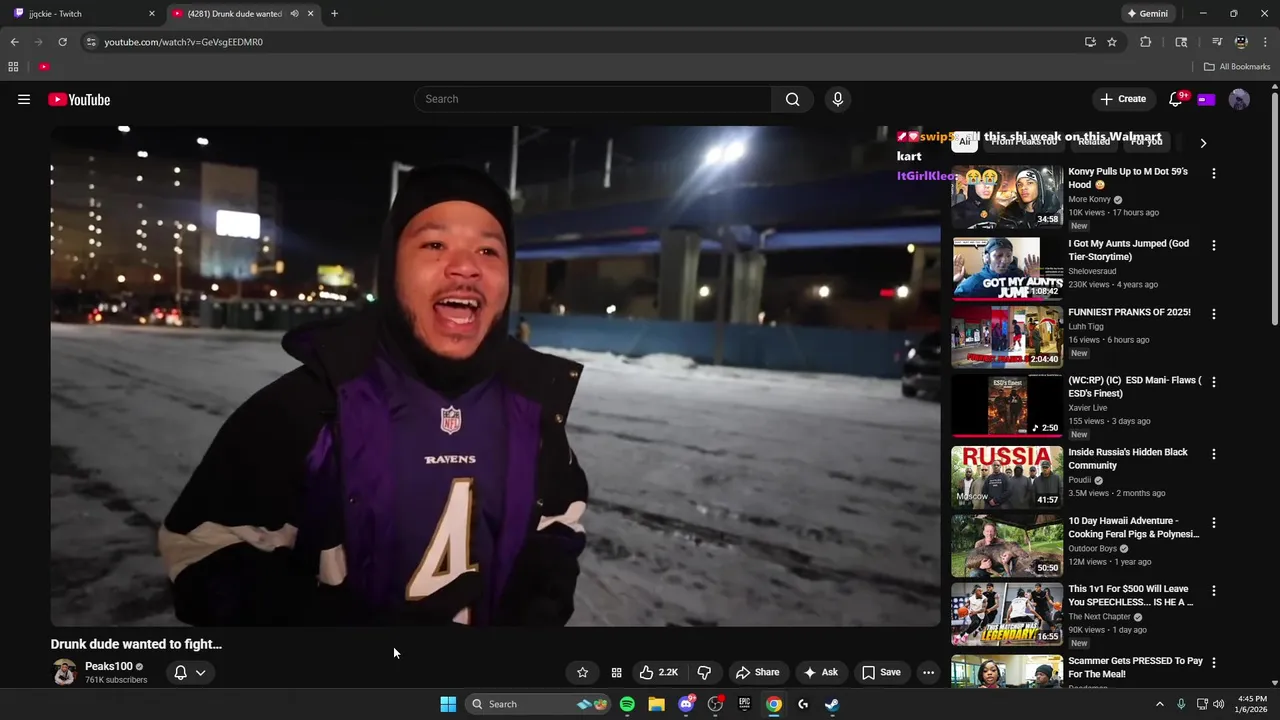The image size is (1280, 720).
Task: Open the YouTube hamburger guide menu
Action: (24, 99)
